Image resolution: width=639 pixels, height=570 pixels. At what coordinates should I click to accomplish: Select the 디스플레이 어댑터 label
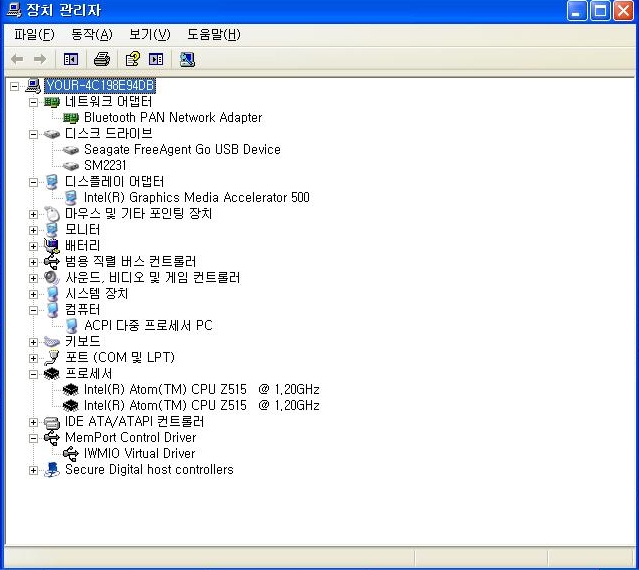coord(114,182)
